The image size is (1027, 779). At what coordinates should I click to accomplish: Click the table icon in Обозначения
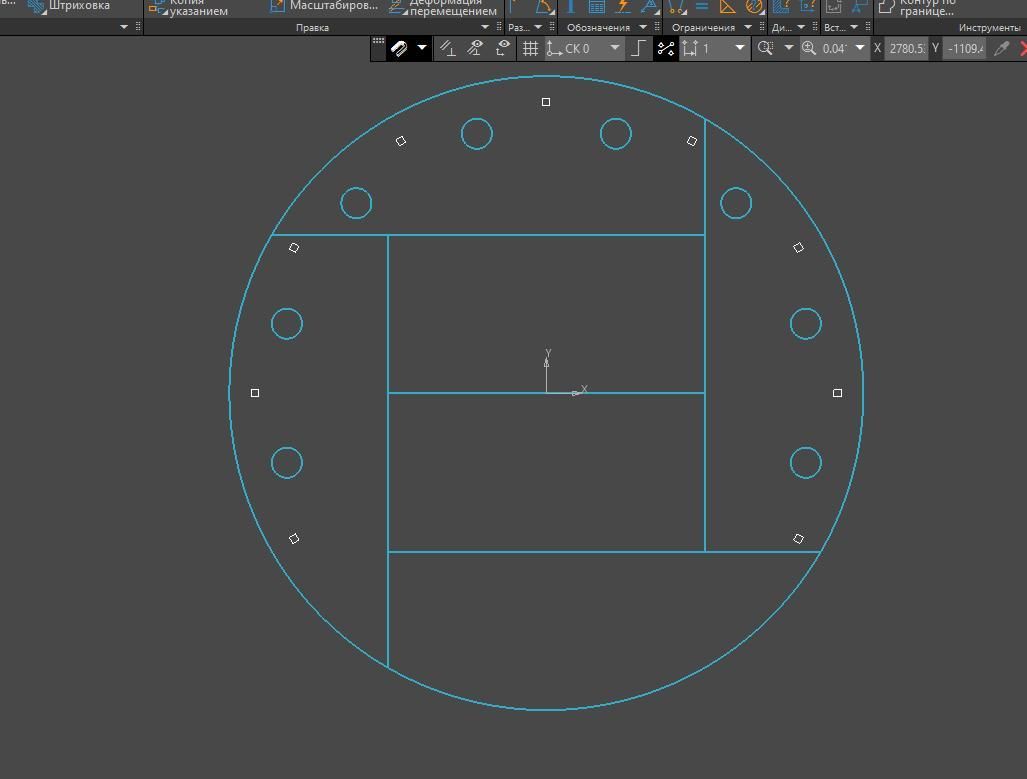[597, 7]
